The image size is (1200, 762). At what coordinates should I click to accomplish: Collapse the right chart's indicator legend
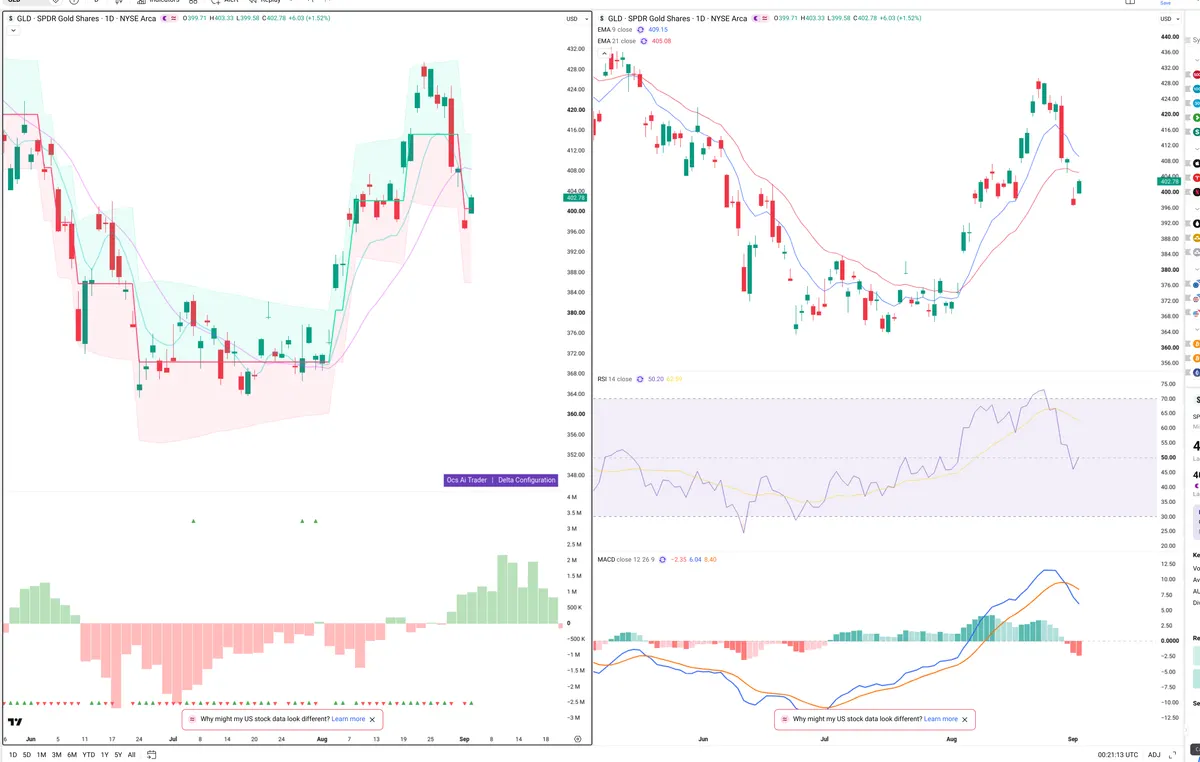coord(604,53)
